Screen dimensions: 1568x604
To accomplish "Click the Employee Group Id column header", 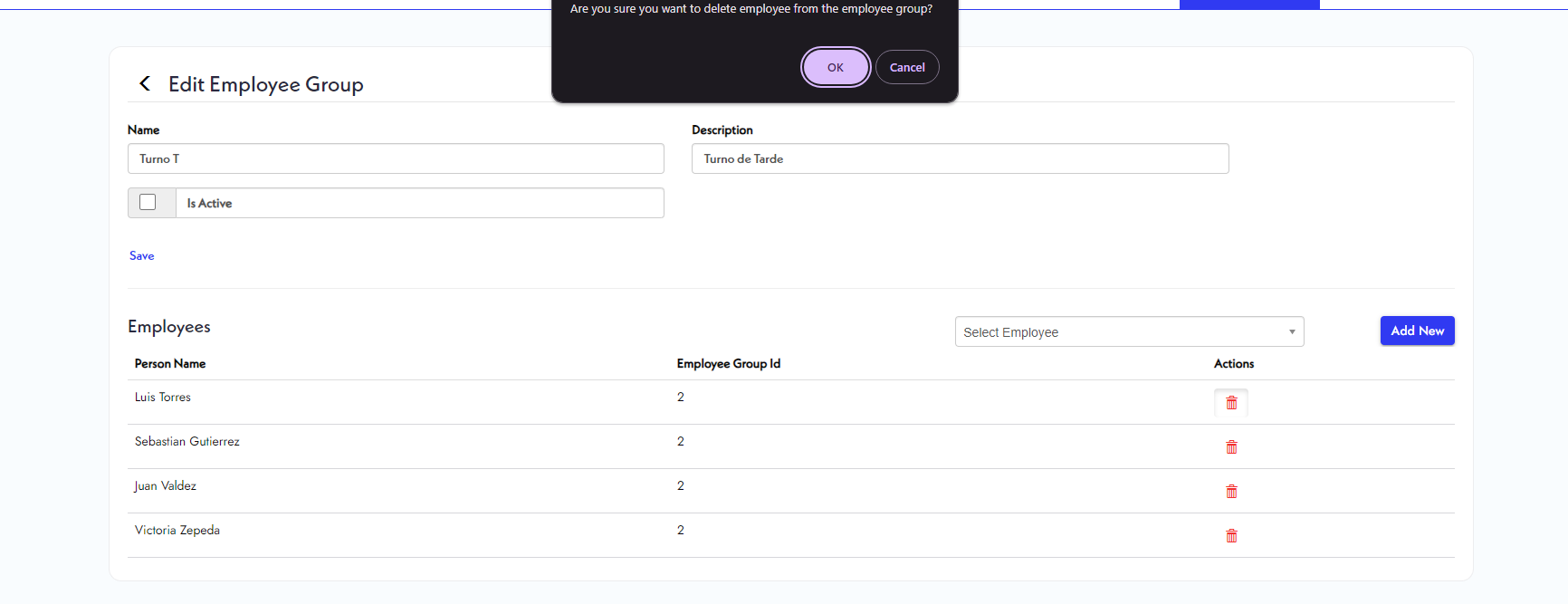I will click(729, 364).
